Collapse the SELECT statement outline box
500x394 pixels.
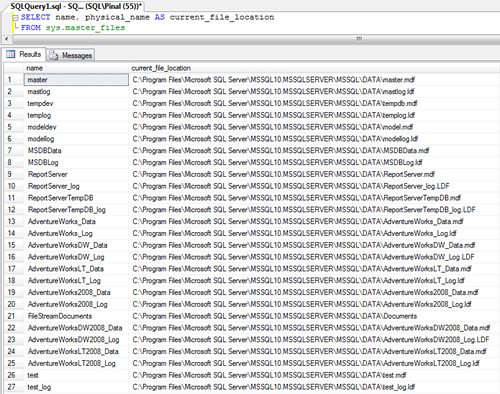pos(15,18)
